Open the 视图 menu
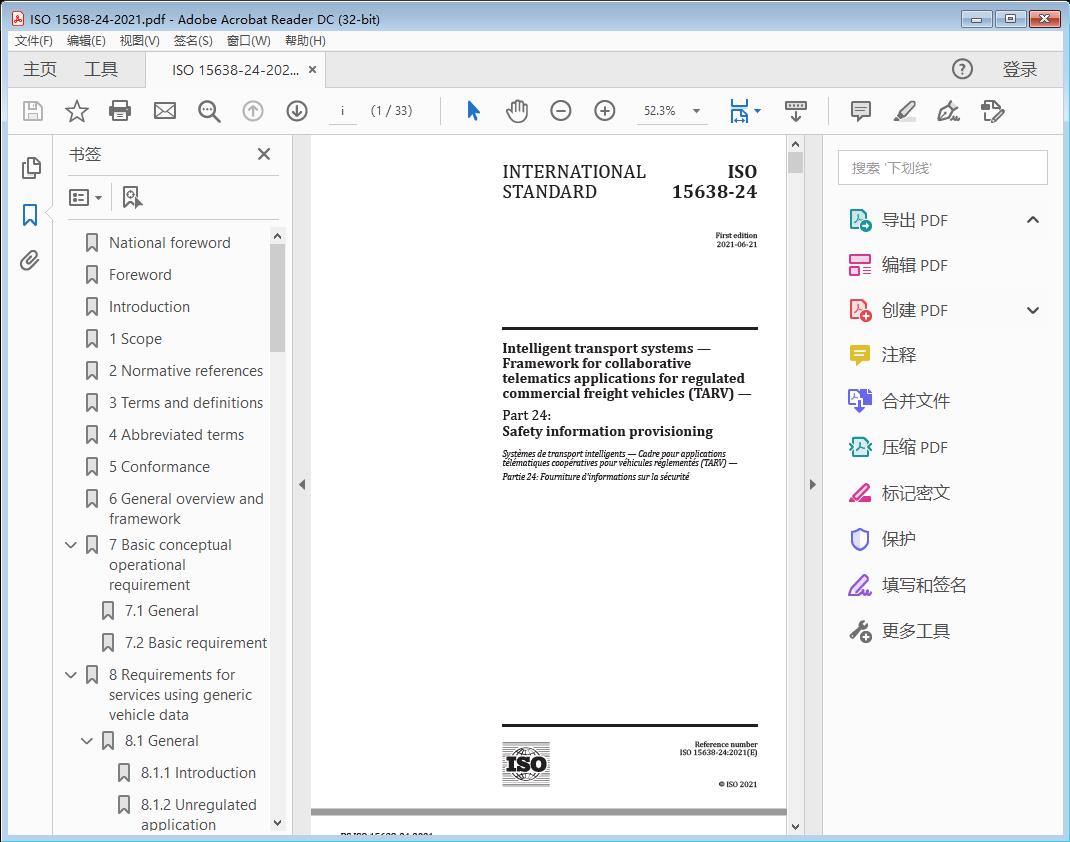1070x842 pixels. point(139,40)
